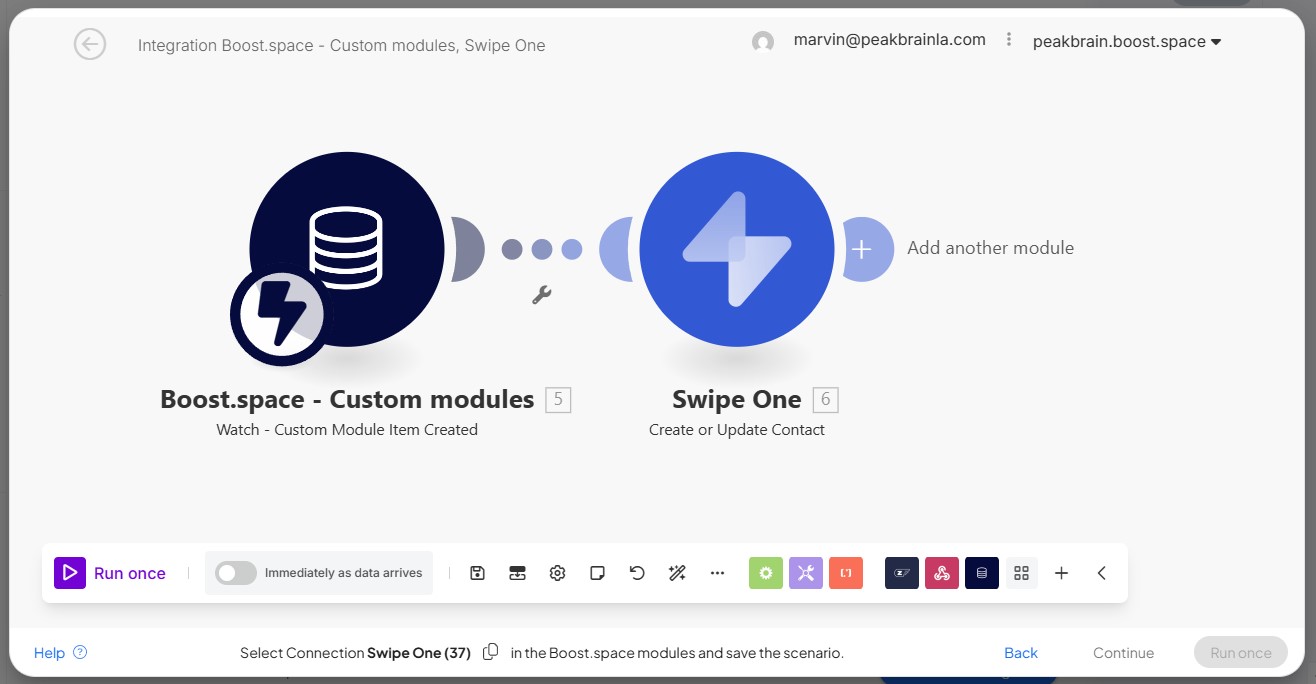Click the plus to add another module

pos(862,249)
